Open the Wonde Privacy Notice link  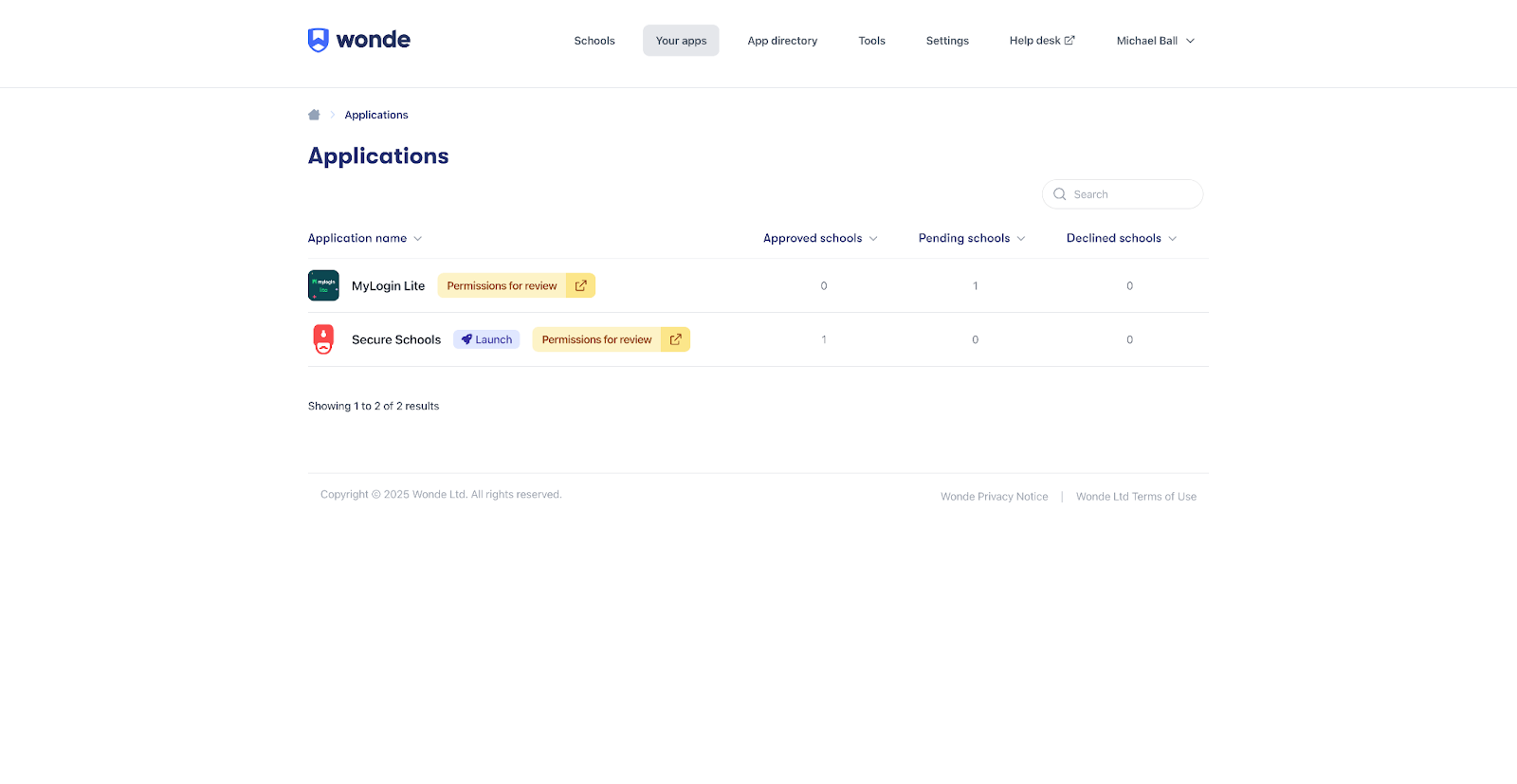click(x=994, y=497)
